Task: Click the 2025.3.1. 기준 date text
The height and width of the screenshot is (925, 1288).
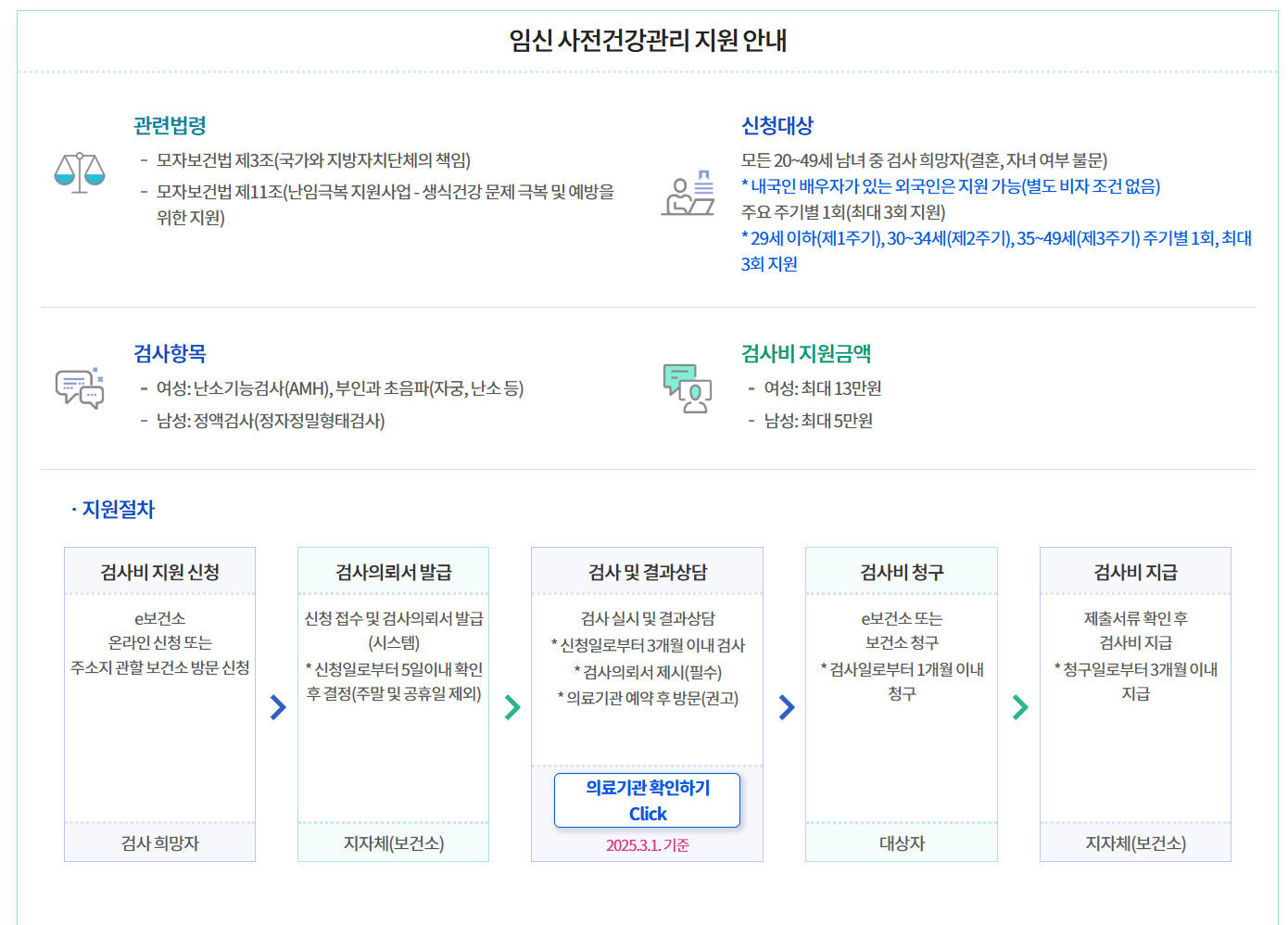Action: pyautogui.click(x=648, y=845)
